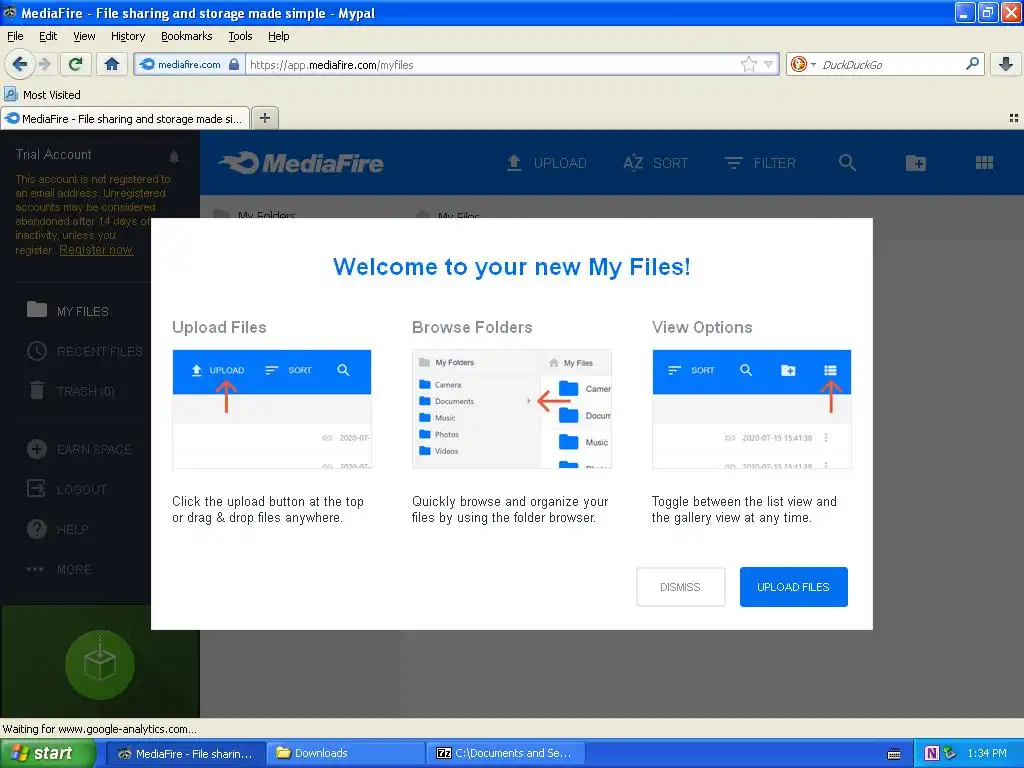
Task: Open the History menu
Action: click(x=128, y=36)
